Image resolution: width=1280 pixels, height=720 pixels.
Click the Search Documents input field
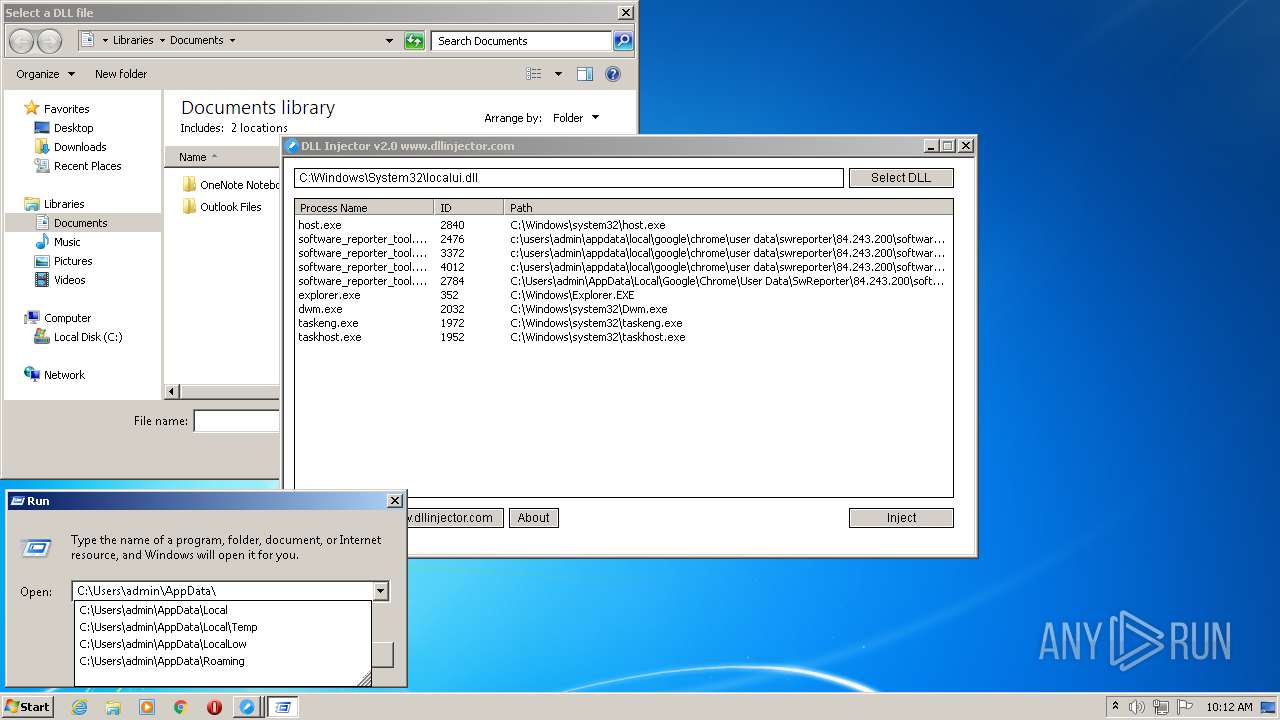pos(522,41)
